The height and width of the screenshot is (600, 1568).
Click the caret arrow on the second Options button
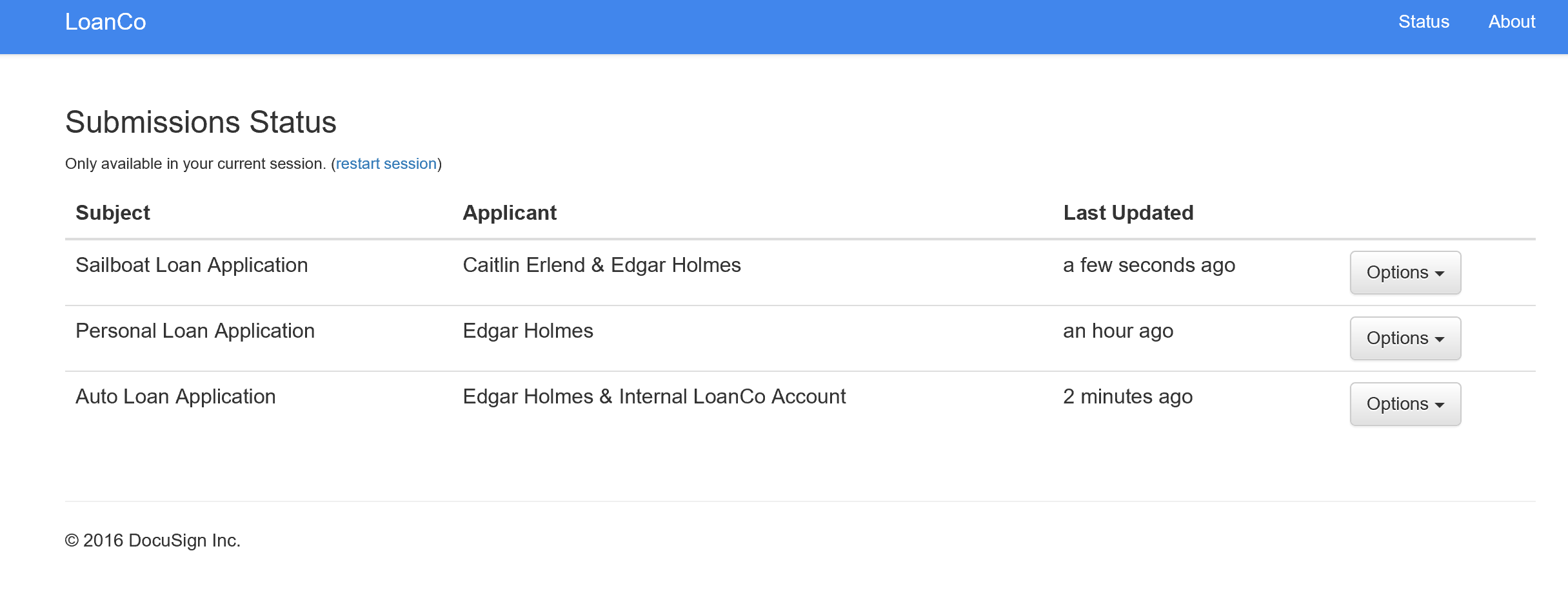1440,339
